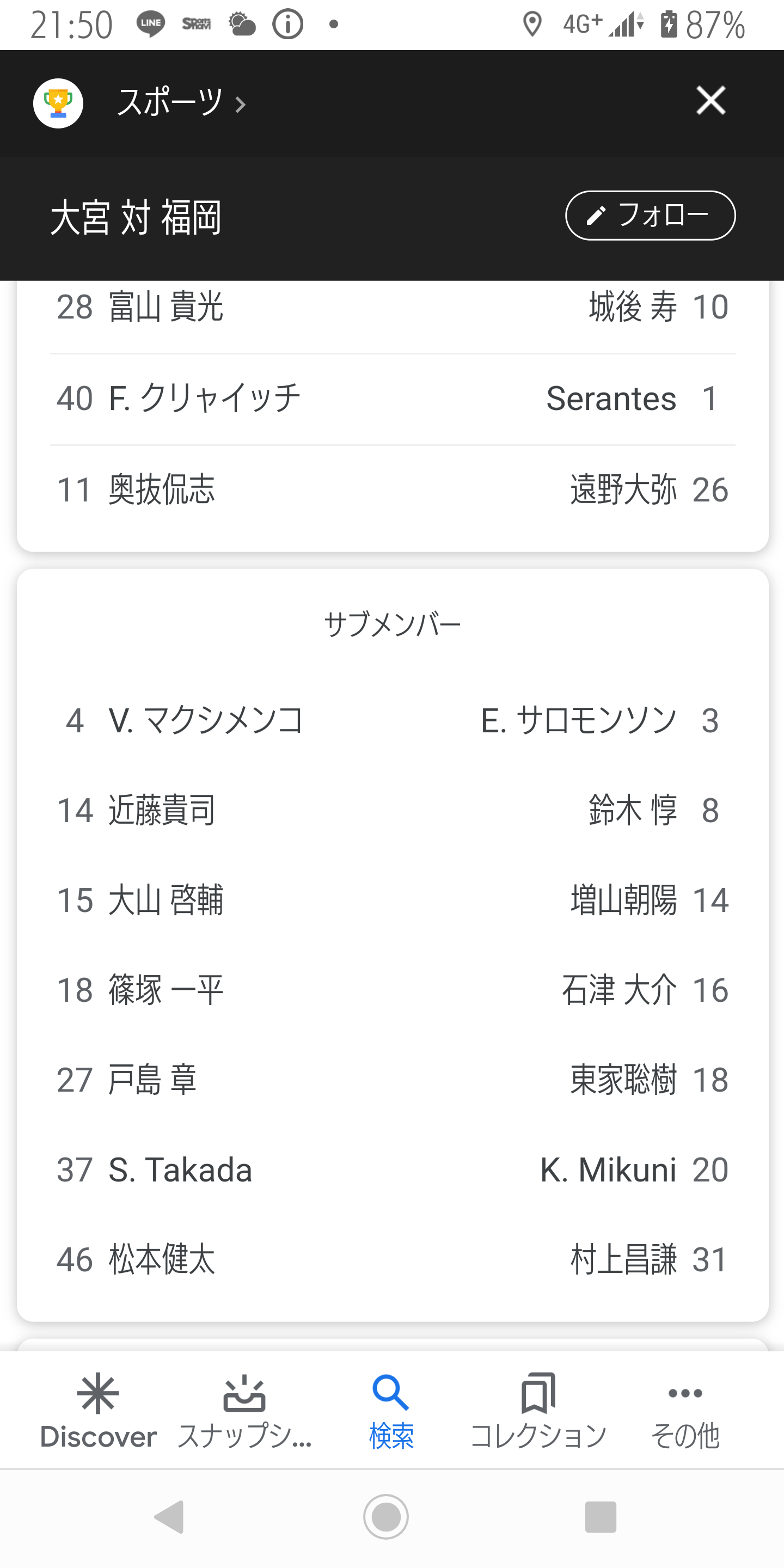Select substitute S. Takada
The width and height of the screenshot is (784, 1568).
[180, 1170]
